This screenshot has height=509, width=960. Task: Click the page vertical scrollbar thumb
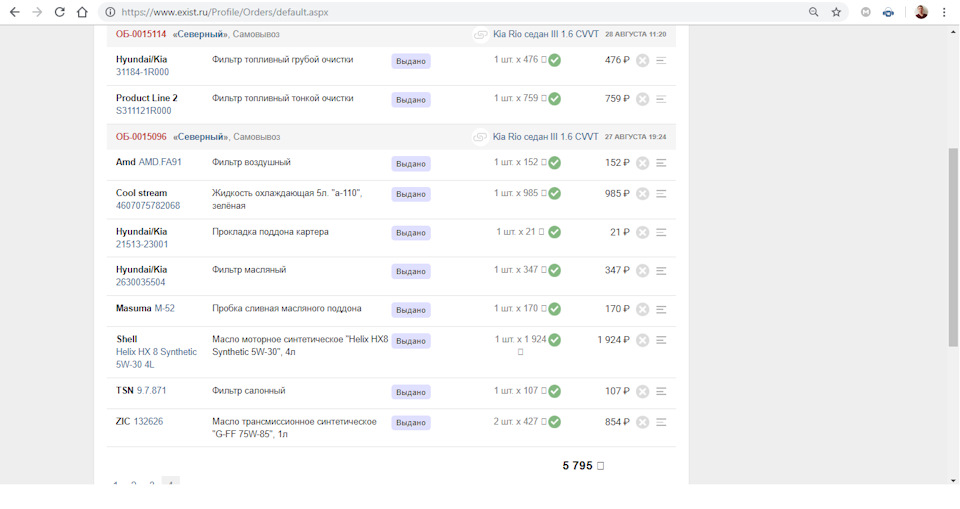click(x=953, y=247)
